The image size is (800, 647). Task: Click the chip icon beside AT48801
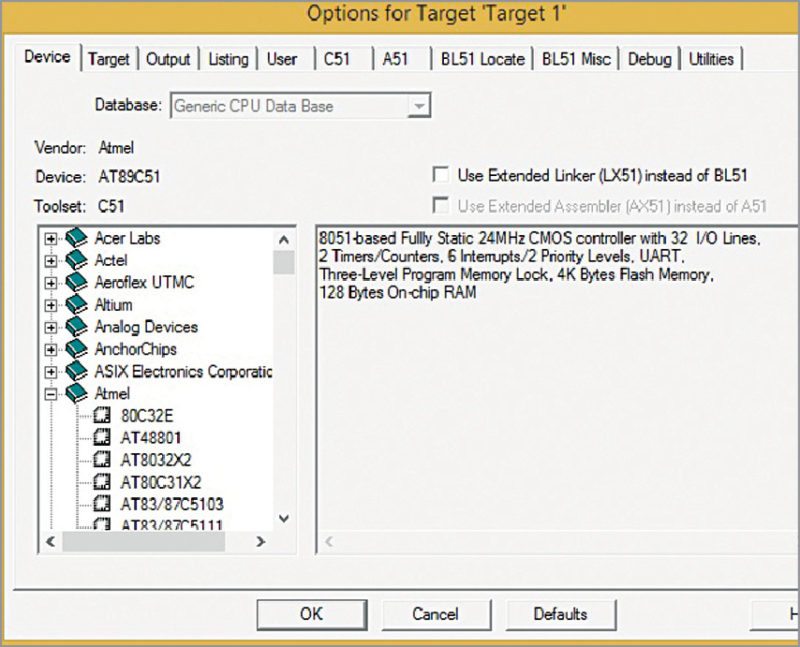click(x=102, y=437)
